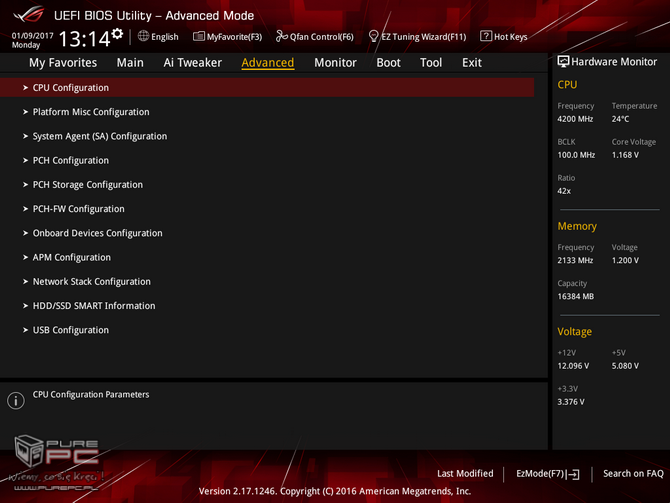Click Search on FAQ link
Screen dimensions: 670x503
click(x=633, y=474)
